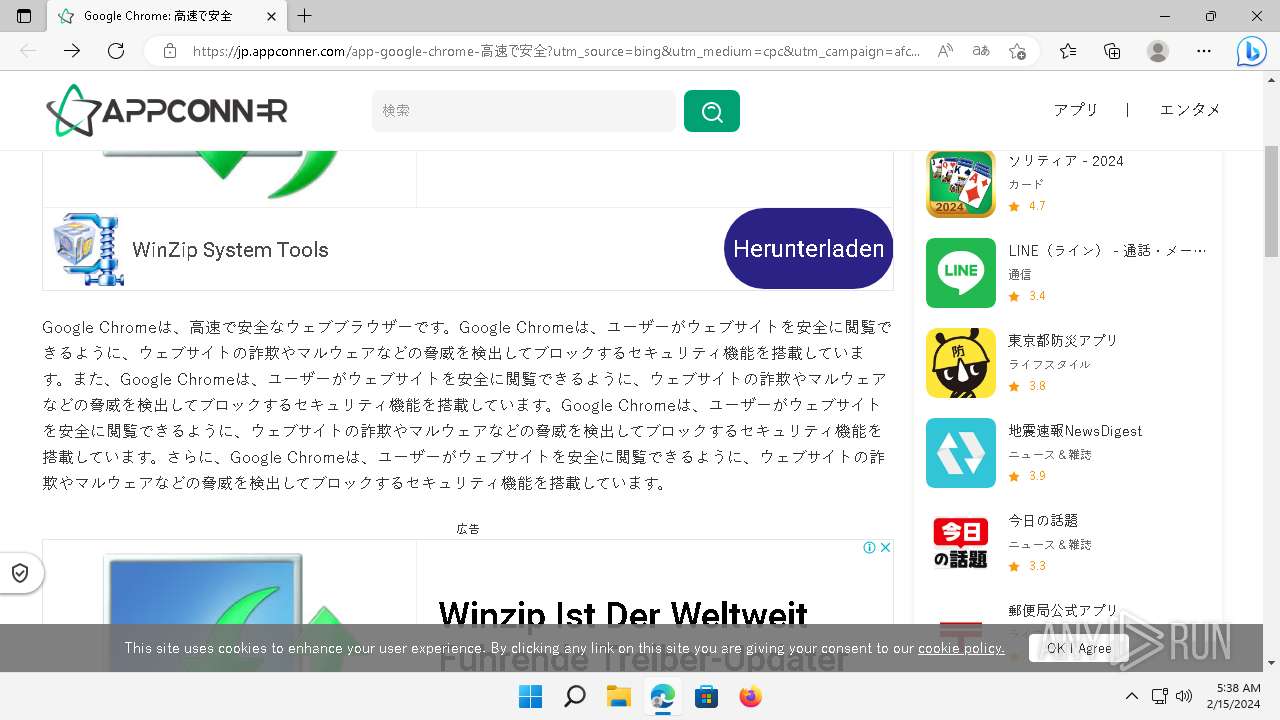Close the Google Chrome tab
Screen dimensions: 1280x720
pyautogui.click(x=272, y=17)
